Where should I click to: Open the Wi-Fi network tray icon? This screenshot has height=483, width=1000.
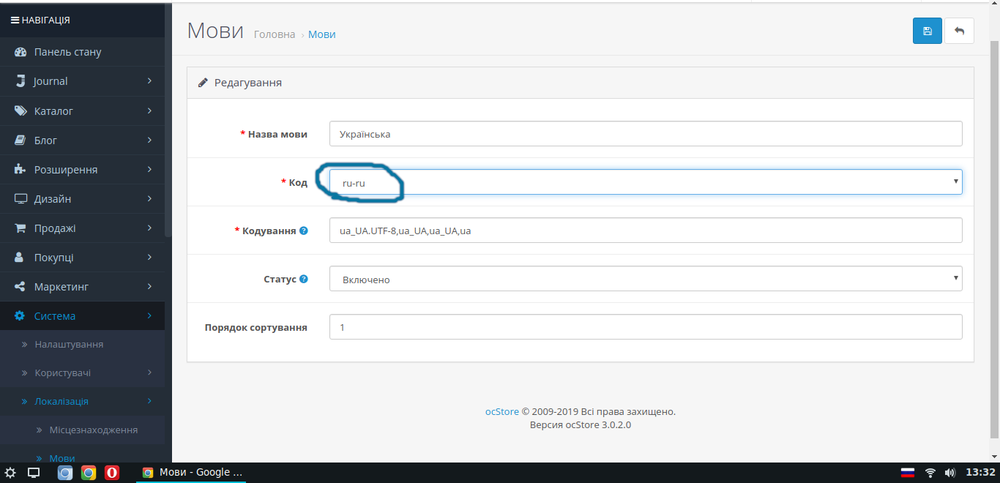click(x=930, y=473)
